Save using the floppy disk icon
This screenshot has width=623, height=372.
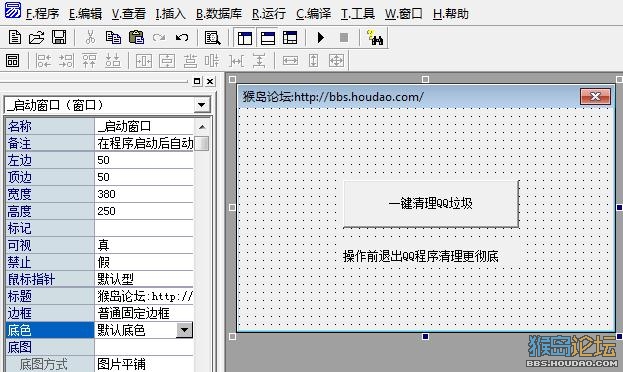(59, 37)
